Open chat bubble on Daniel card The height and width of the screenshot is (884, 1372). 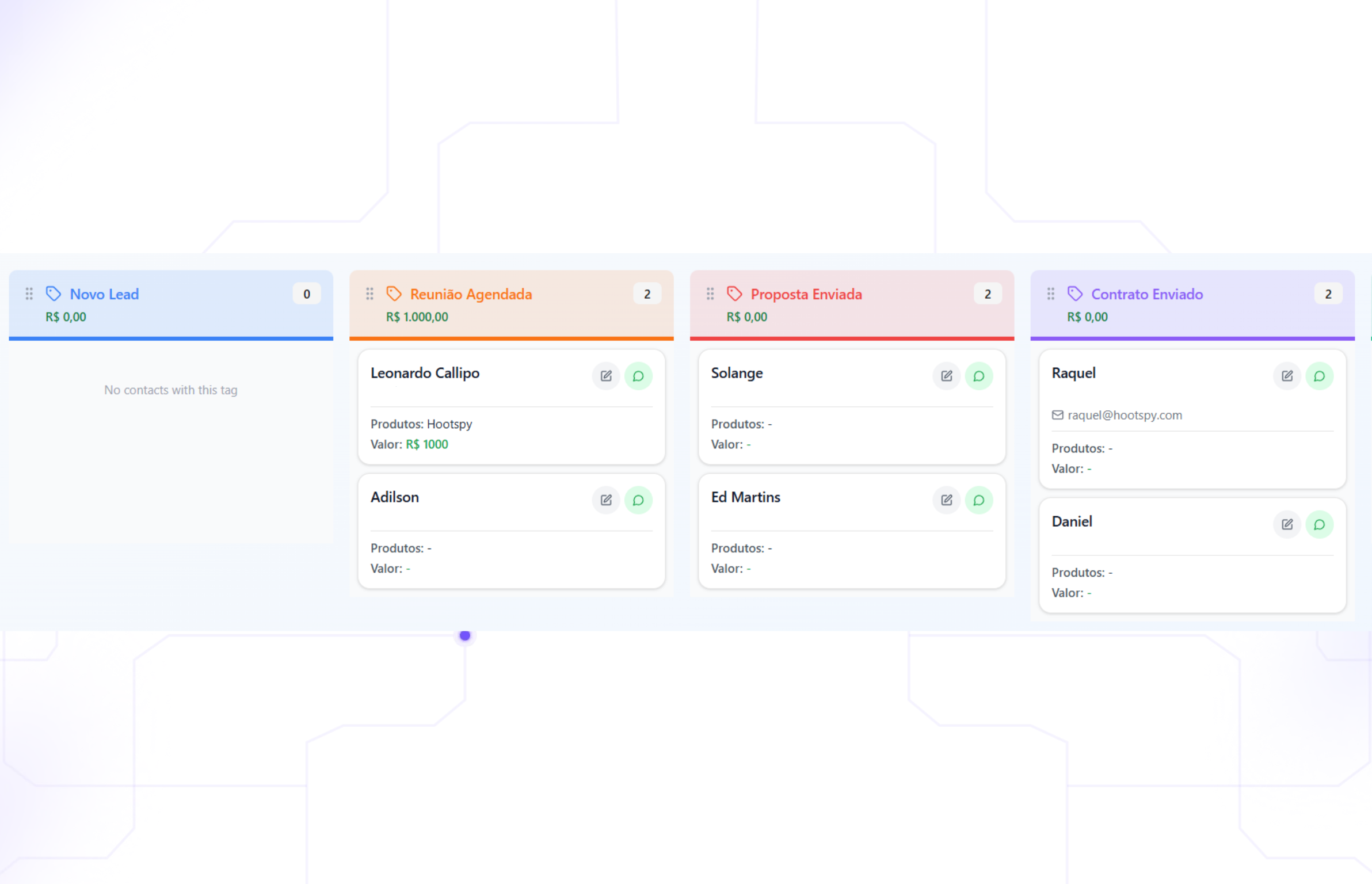click(1320, 524)
